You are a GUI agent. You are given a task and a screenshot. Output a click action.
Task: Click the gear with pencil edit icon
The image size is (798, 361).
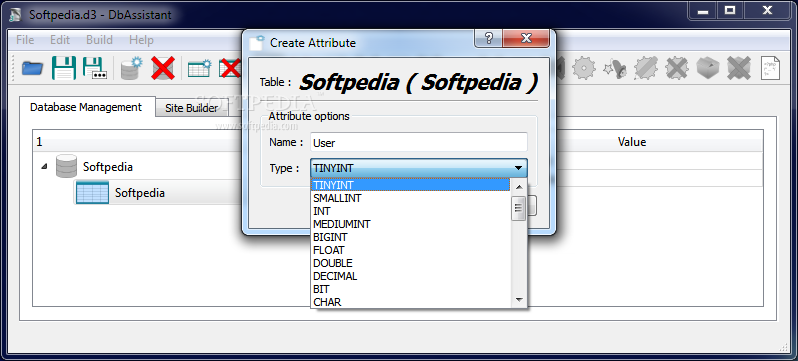646,68
